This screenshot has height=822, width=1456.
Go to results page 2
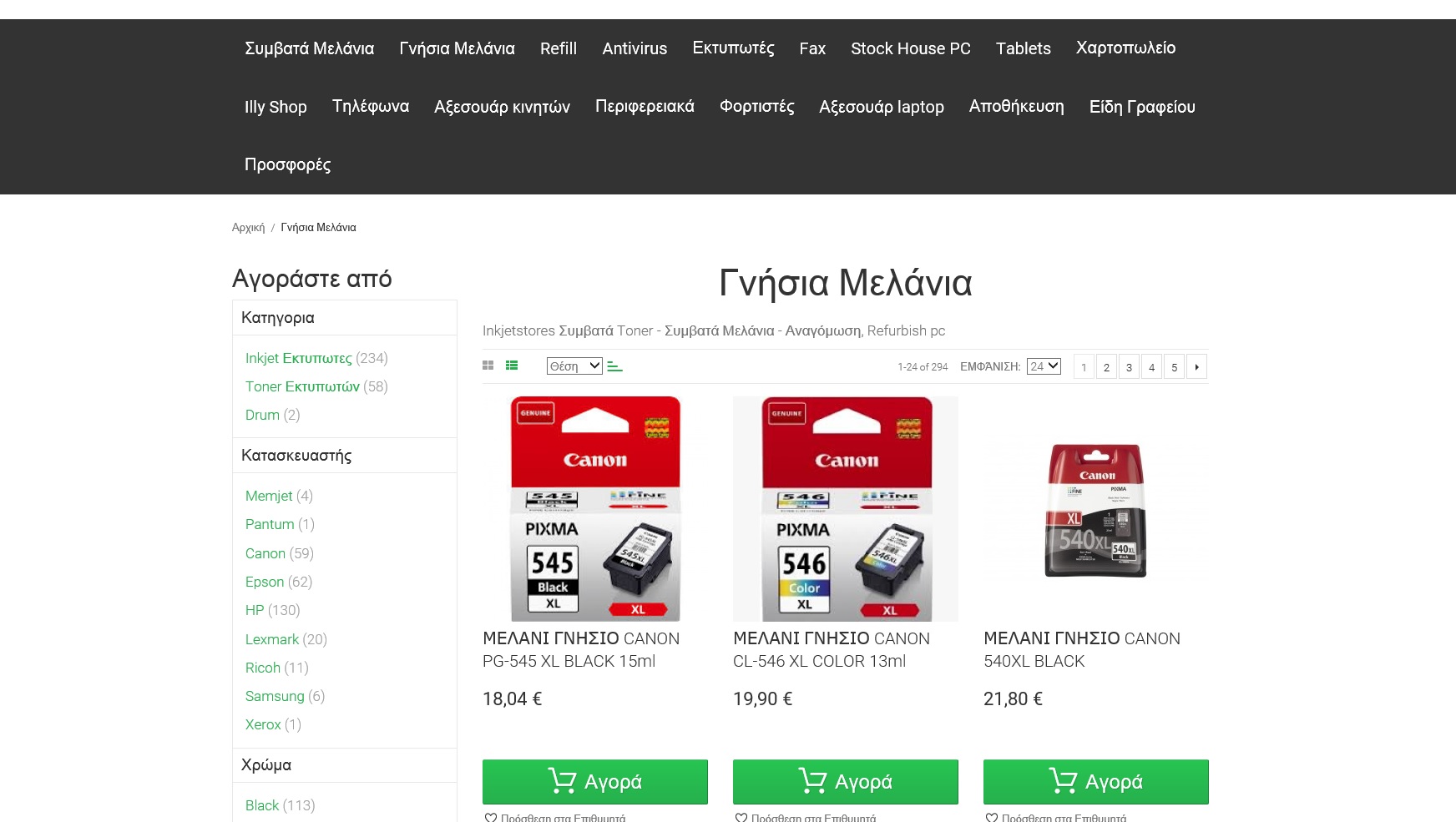pyautogui.click(x=1106, y=366)
